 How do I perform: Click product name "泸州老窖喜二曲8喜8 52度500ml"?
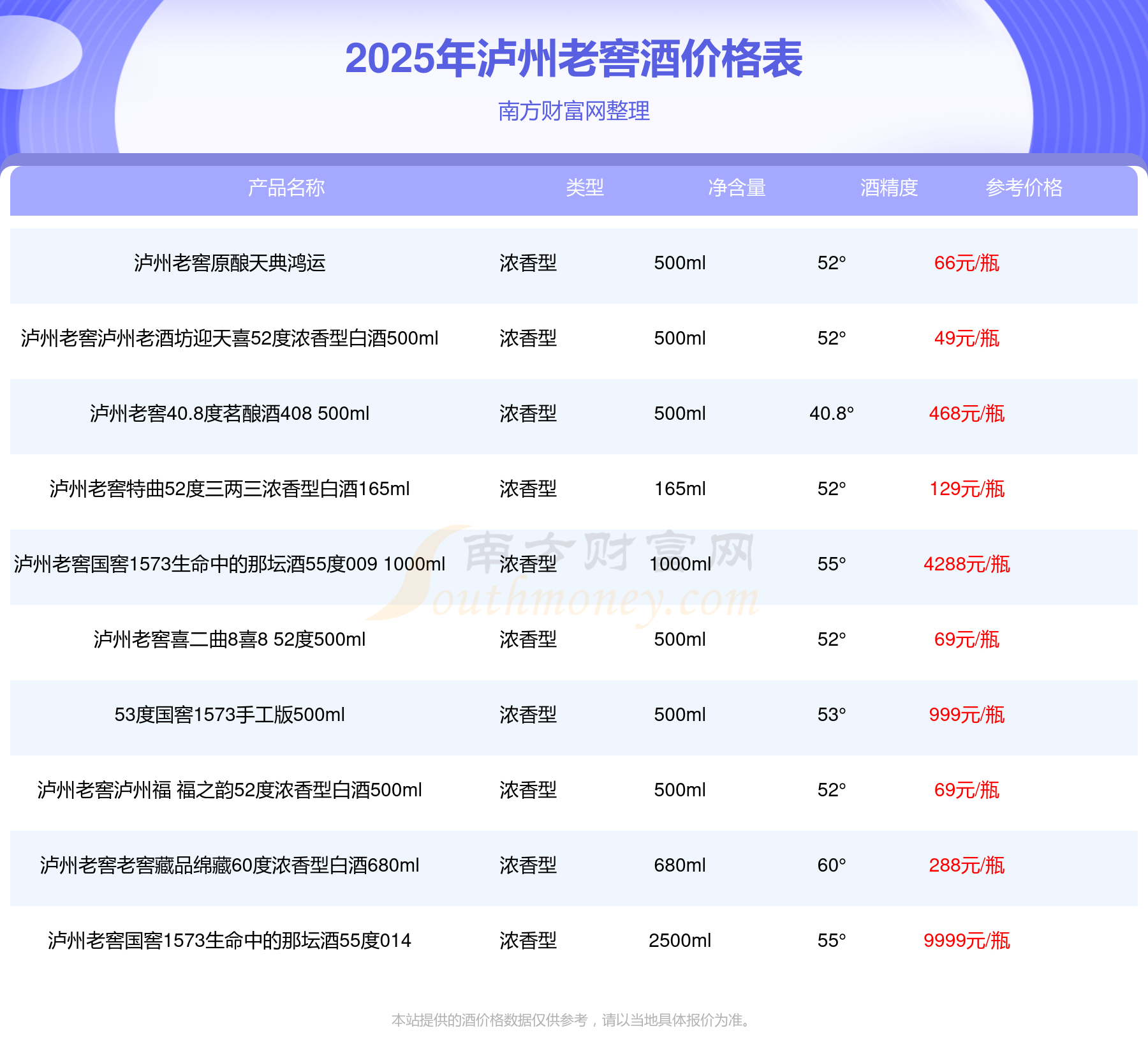230,639
